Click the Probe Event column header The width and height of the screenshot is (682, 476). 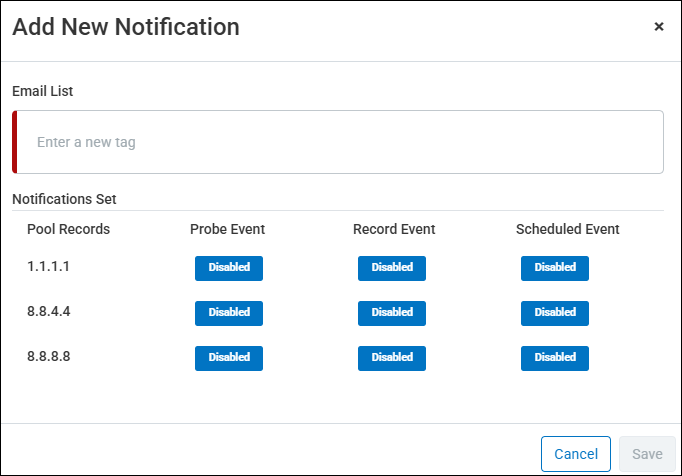(227, 229)
